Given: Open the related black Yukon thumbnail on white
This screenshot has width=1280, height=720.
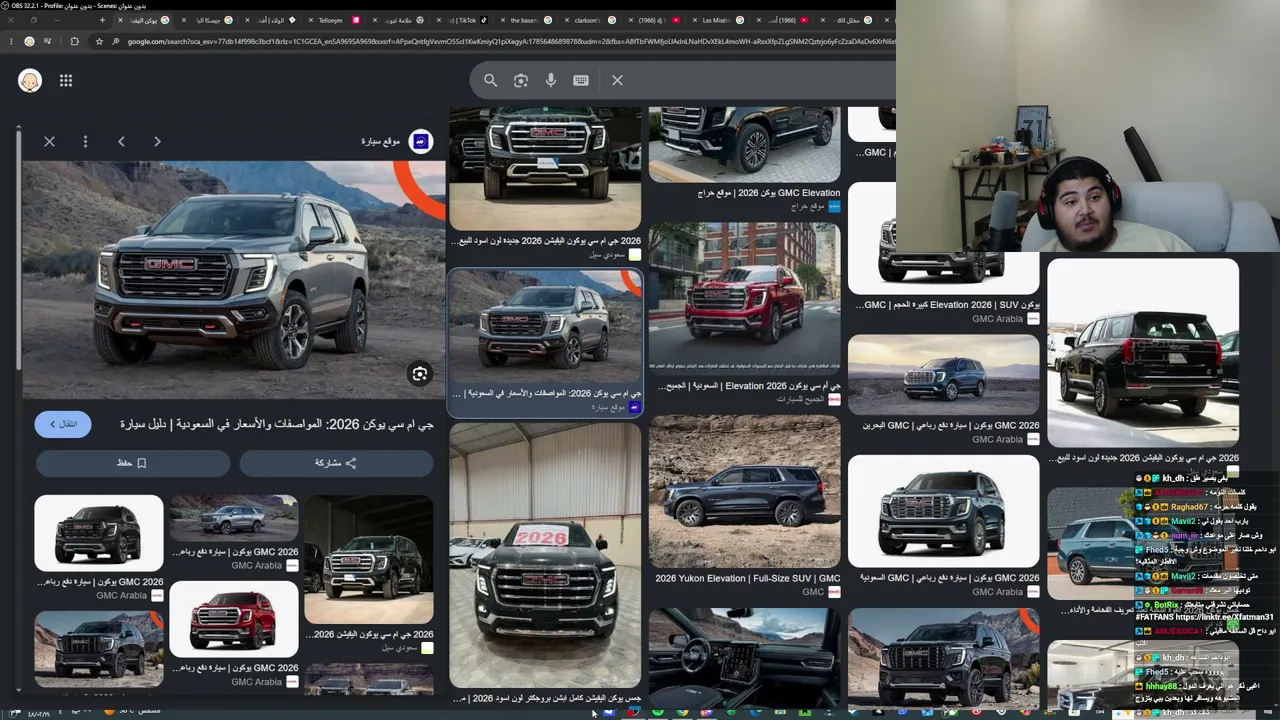Looking at the screenshot, I should click(x=99, y=533).
